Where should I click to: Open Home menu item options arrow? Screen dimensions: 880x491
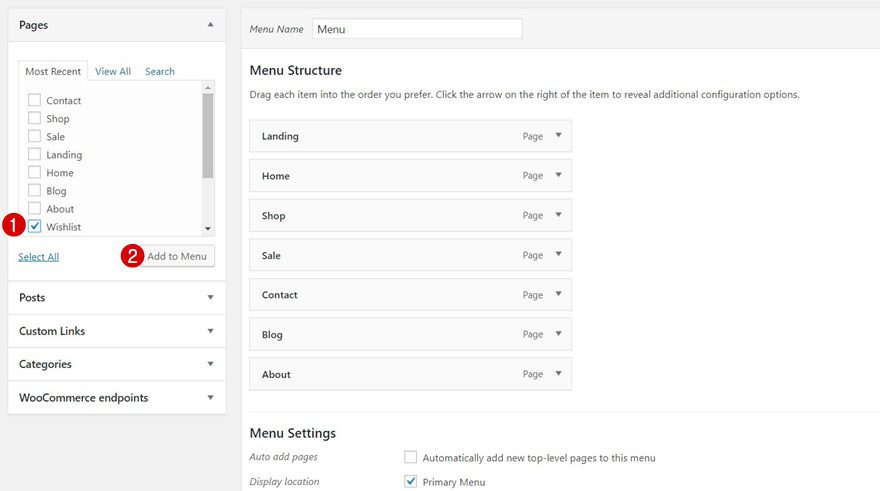(558, 176)
